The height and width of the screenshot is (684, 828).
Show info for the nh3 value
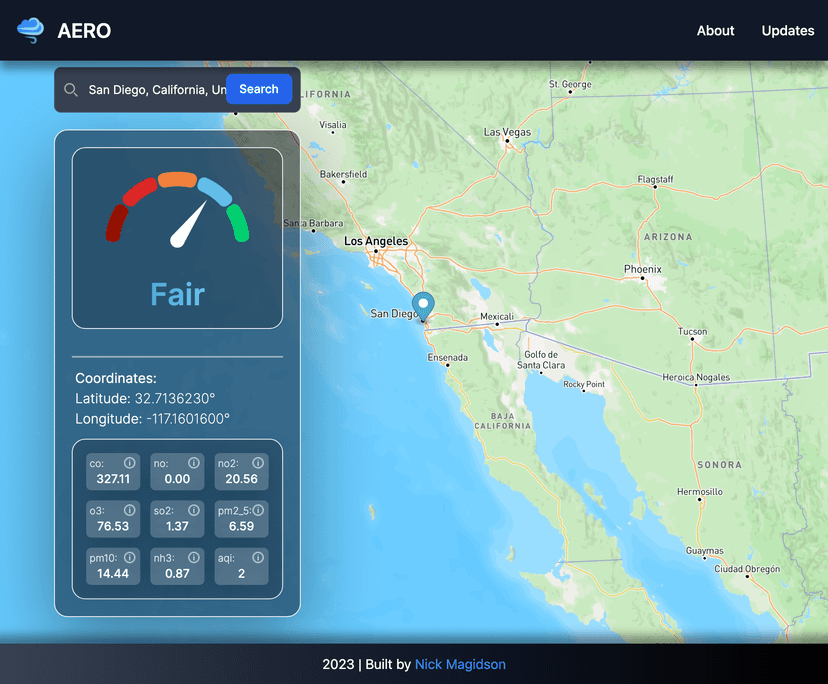(x=194, y=557)
